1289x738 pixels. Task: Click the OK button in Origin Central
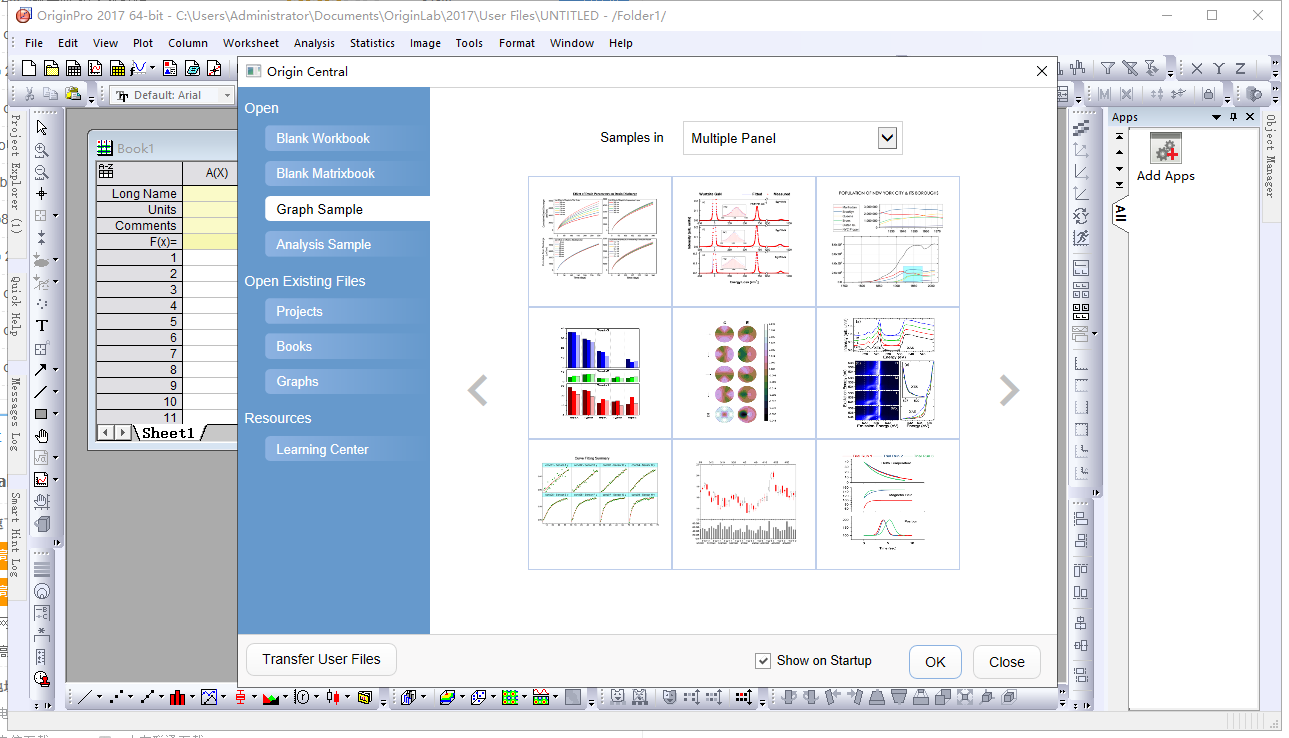point(935,662)
